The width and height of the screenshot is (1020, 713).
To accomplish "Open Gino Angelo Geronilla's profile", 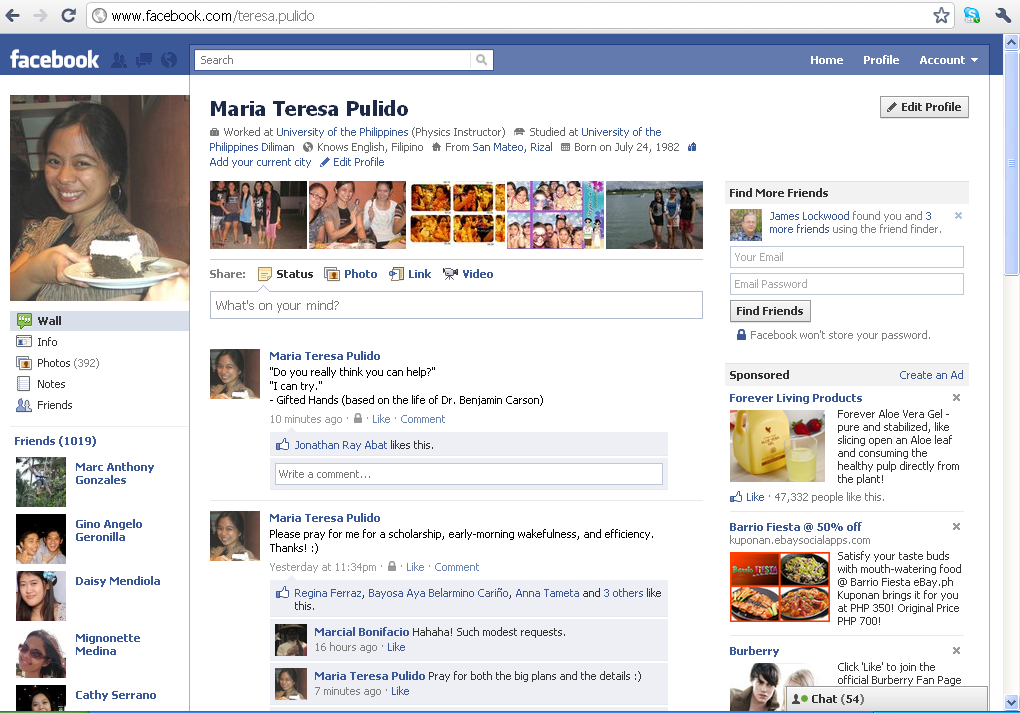I will [x=109, y=530].
